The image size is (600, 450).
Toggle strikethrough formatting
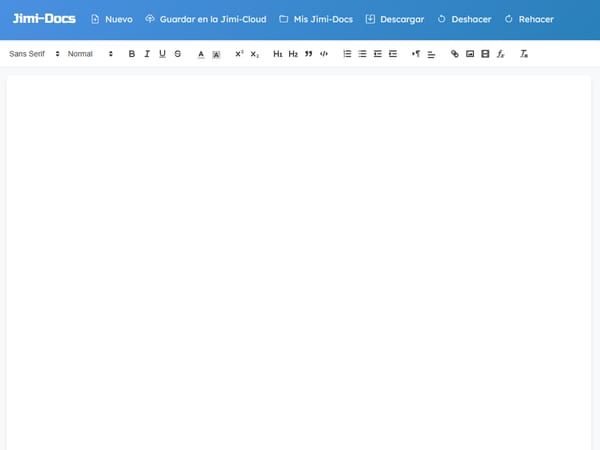pos(178,54)
